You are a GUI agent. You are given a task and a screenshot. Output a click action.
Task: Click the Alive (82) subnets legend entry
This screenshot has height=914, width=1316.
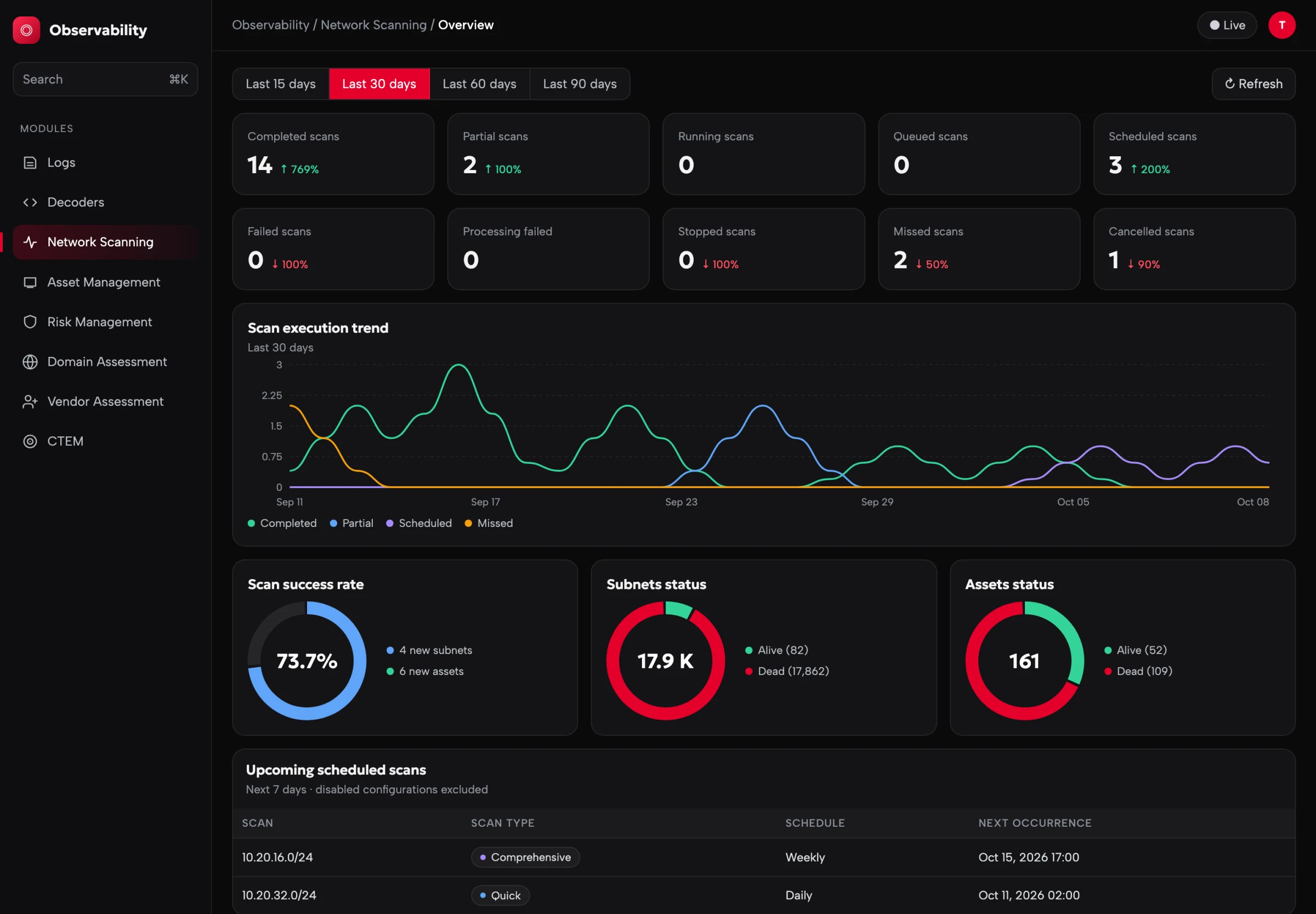click(776, 650)
